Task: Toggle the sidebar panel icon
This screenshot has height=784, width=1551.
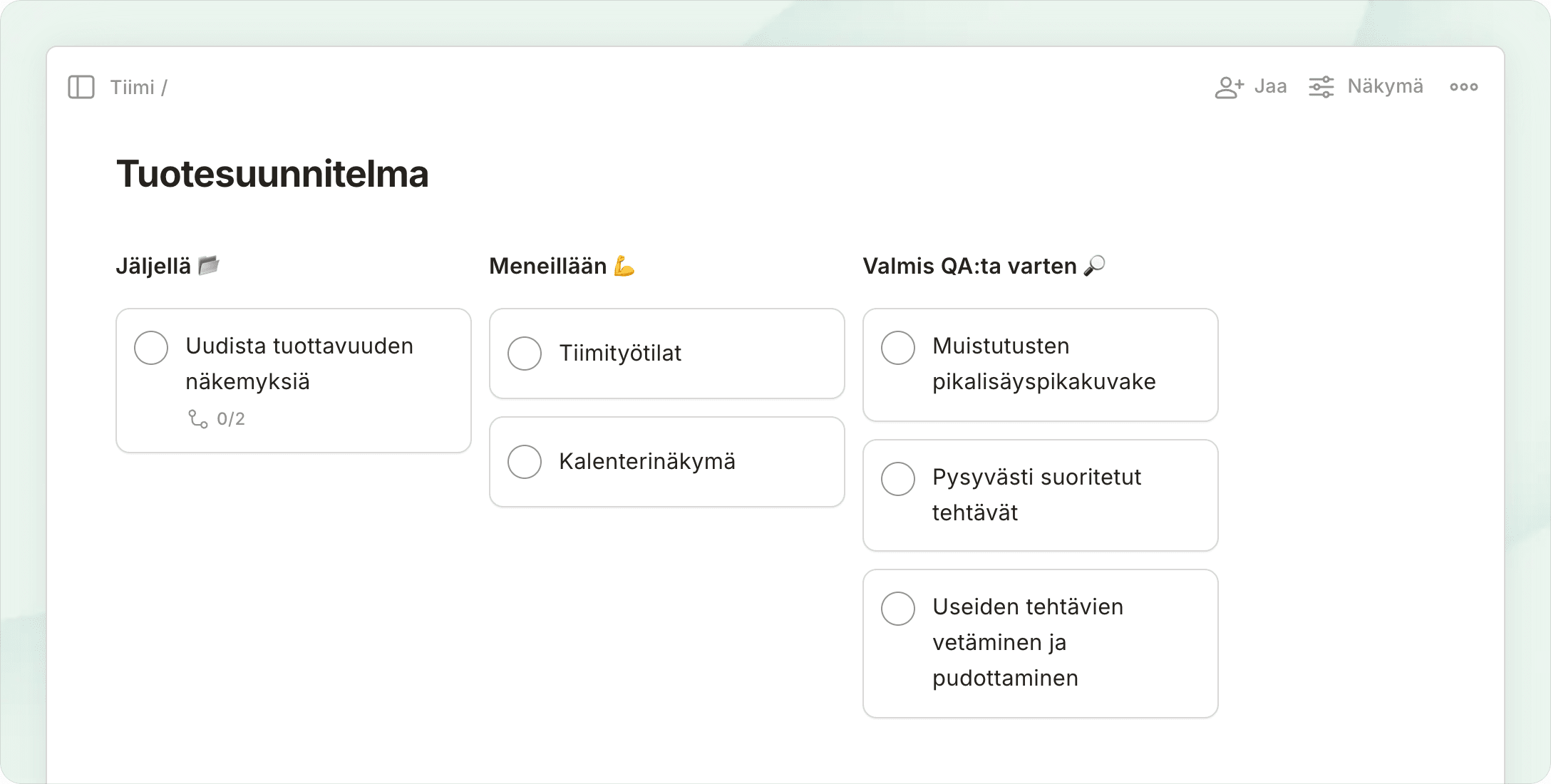Action: [x=81, y=87]
